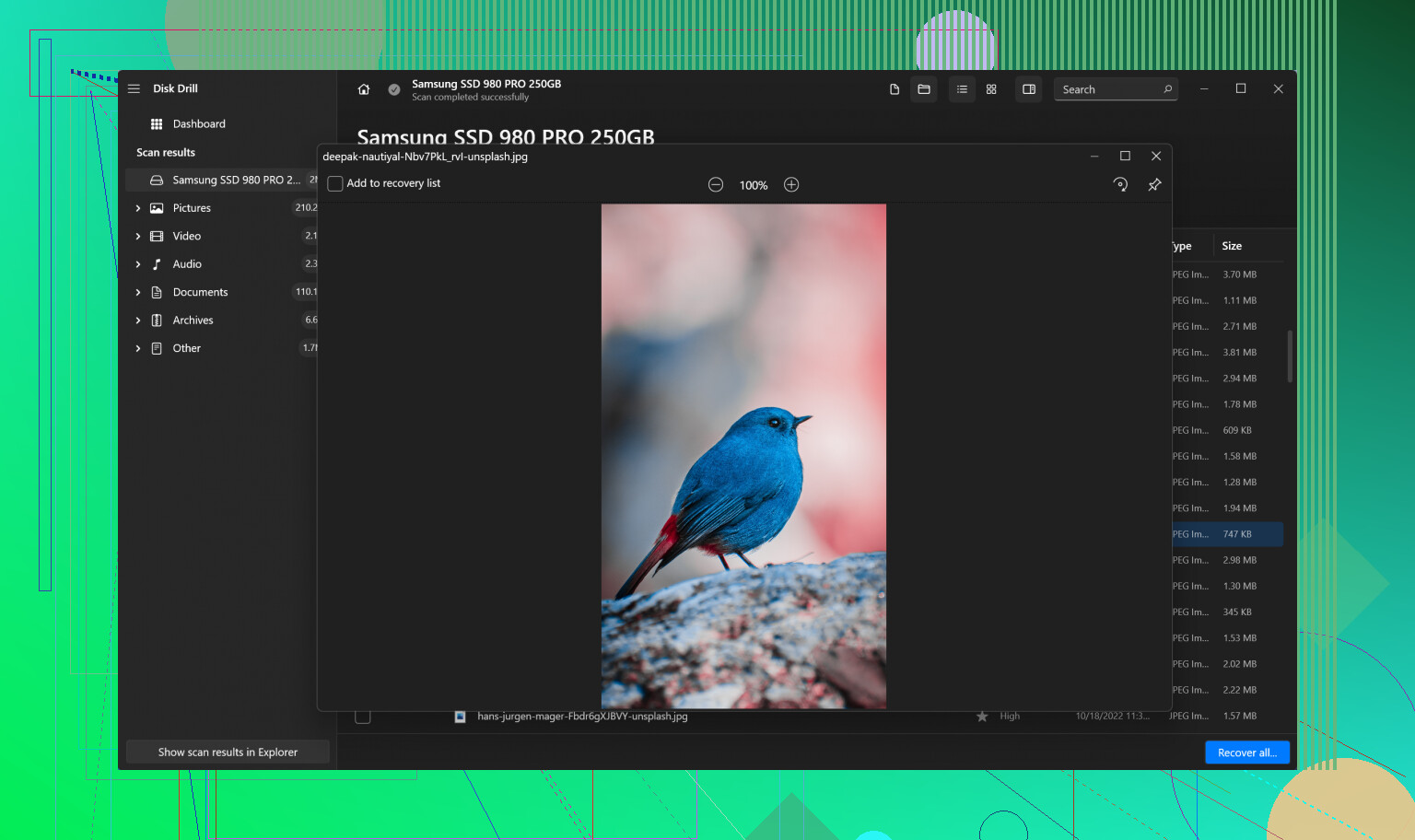Zoom out the preview with minus button
Screen dimensions: 1415x840
tap(716, 185)
